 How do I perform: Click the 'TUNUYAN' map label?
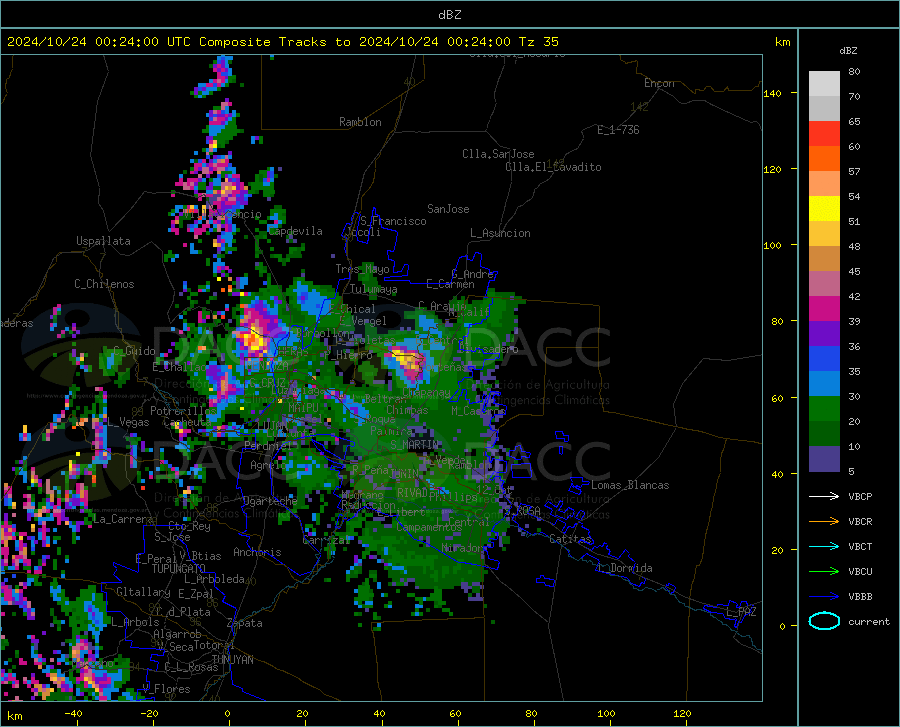pos(232,659)
